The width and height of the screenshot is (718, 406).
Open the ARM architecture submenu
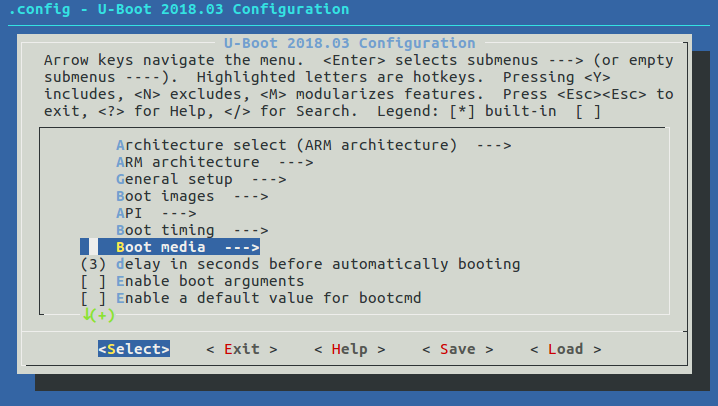(215, 162)
